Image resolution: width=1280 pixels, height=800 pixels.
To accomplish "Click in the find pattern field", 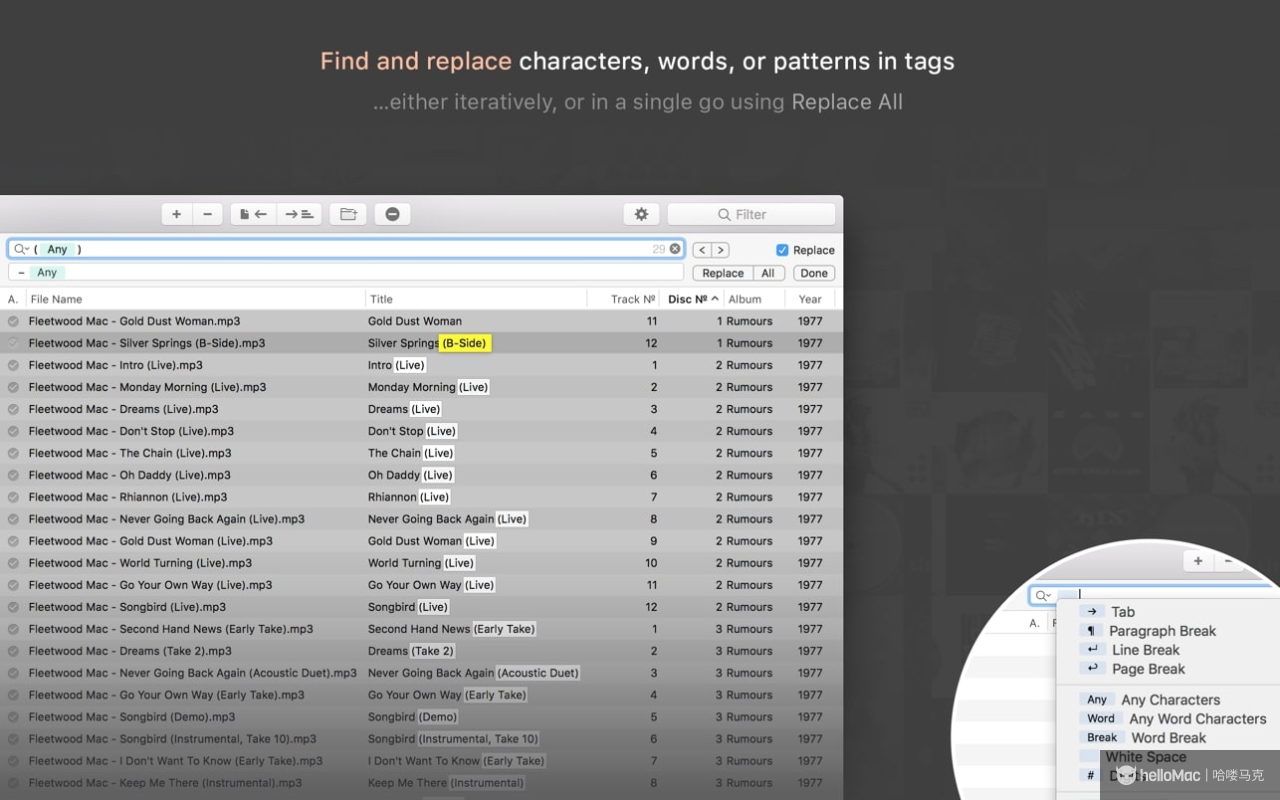I will (x=346, y=249).
